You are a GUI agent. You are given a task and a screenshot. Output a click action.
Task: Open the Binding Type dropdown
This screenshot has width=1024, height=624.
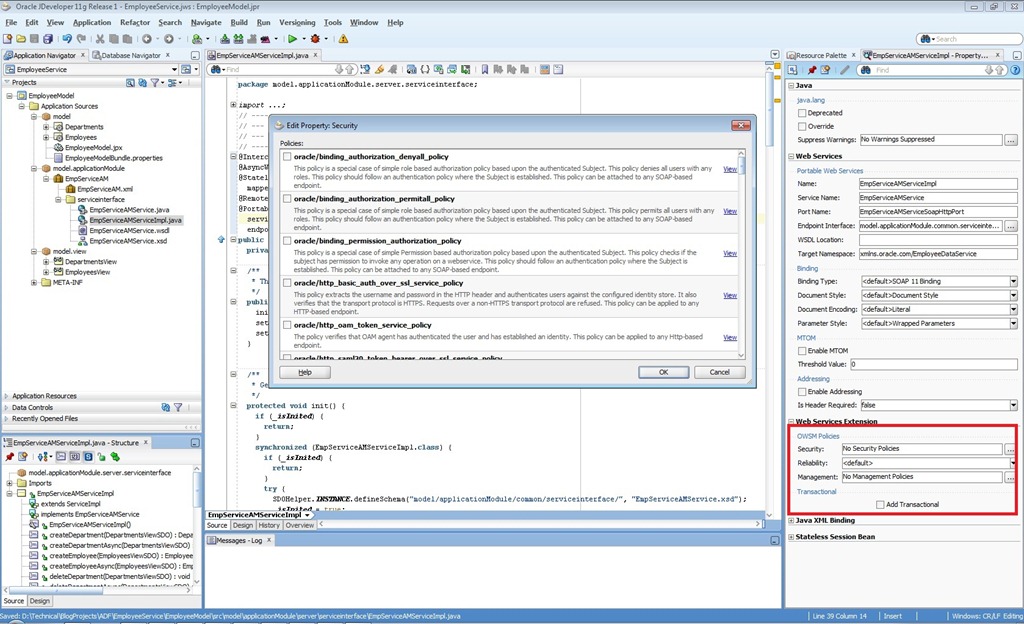coord(1013,282)
